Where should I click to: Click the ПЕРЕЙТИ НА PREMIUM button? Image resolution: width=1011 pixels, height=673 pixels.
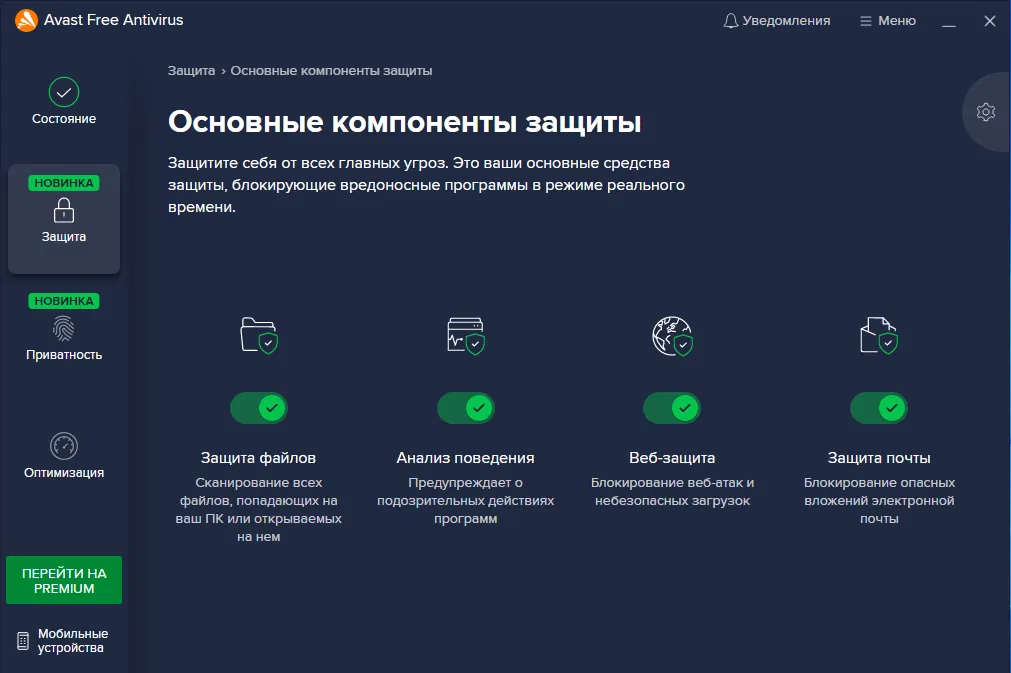64,580
